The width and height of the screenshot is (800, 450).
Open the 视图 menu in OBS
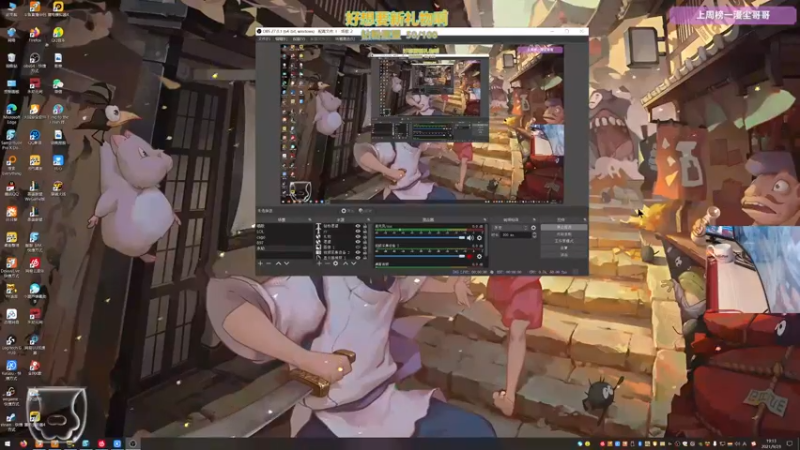(x=299, y=39)
